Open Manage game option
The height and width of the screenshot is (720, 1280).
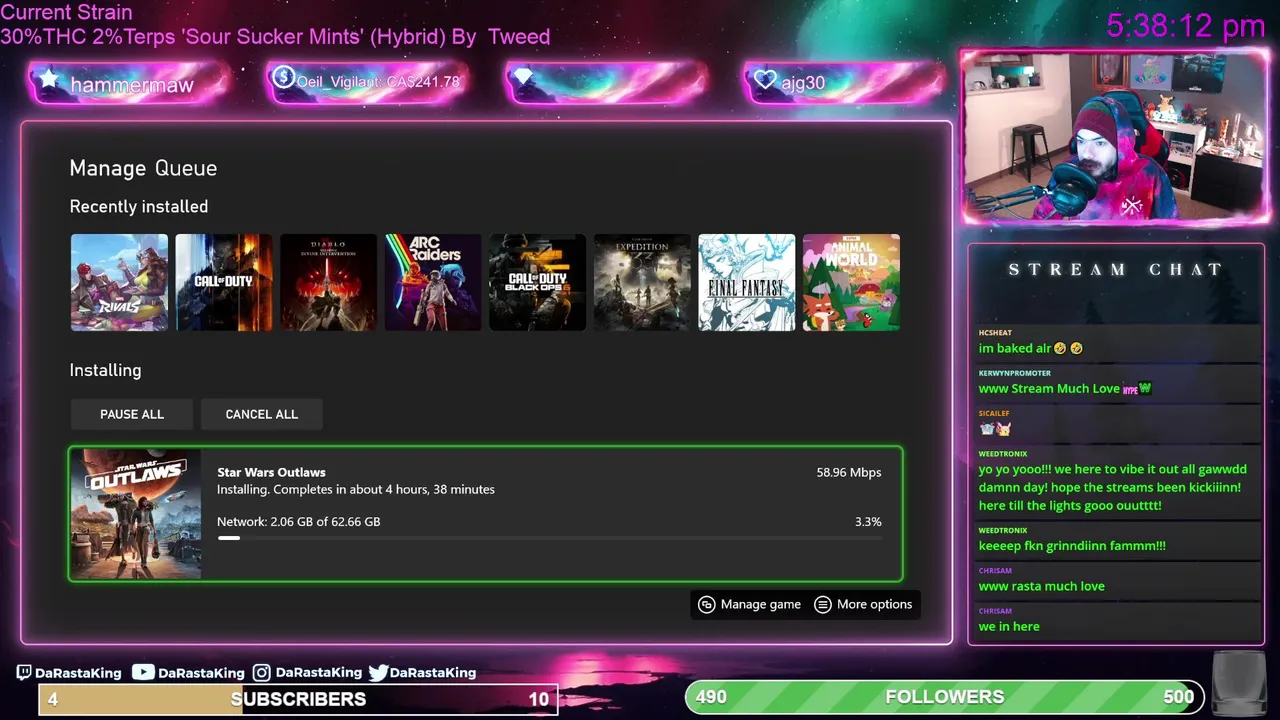[x=749, y=604]
